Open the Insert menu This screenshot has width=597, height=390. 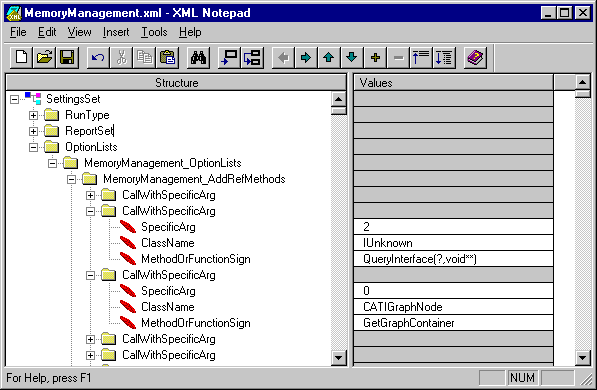click(x=116, y=32)
